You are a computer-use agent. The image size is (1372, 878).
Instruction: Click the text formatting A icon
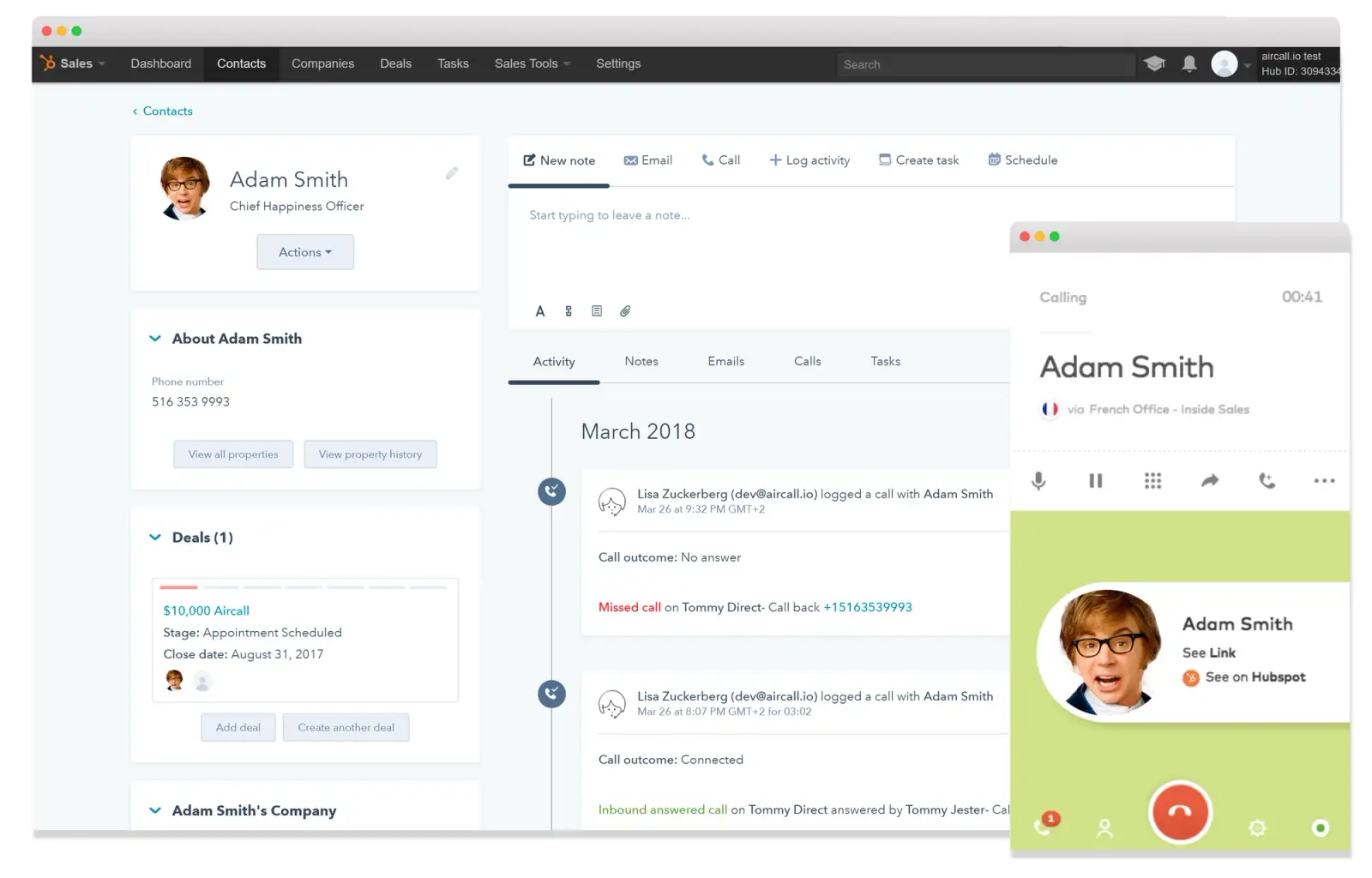[540, 311]
